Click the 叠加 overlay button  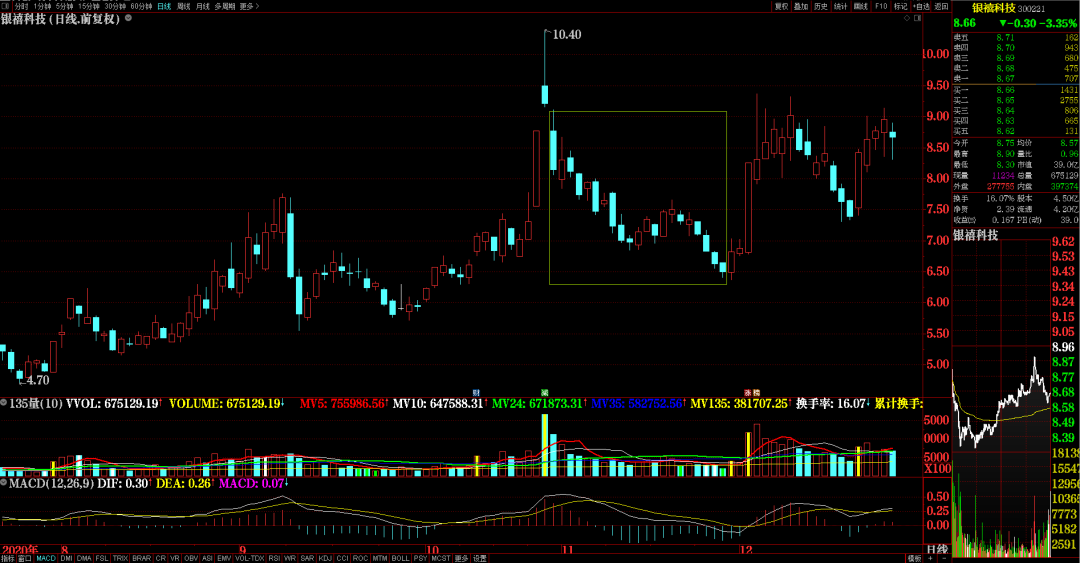click(x=801, y=6)
